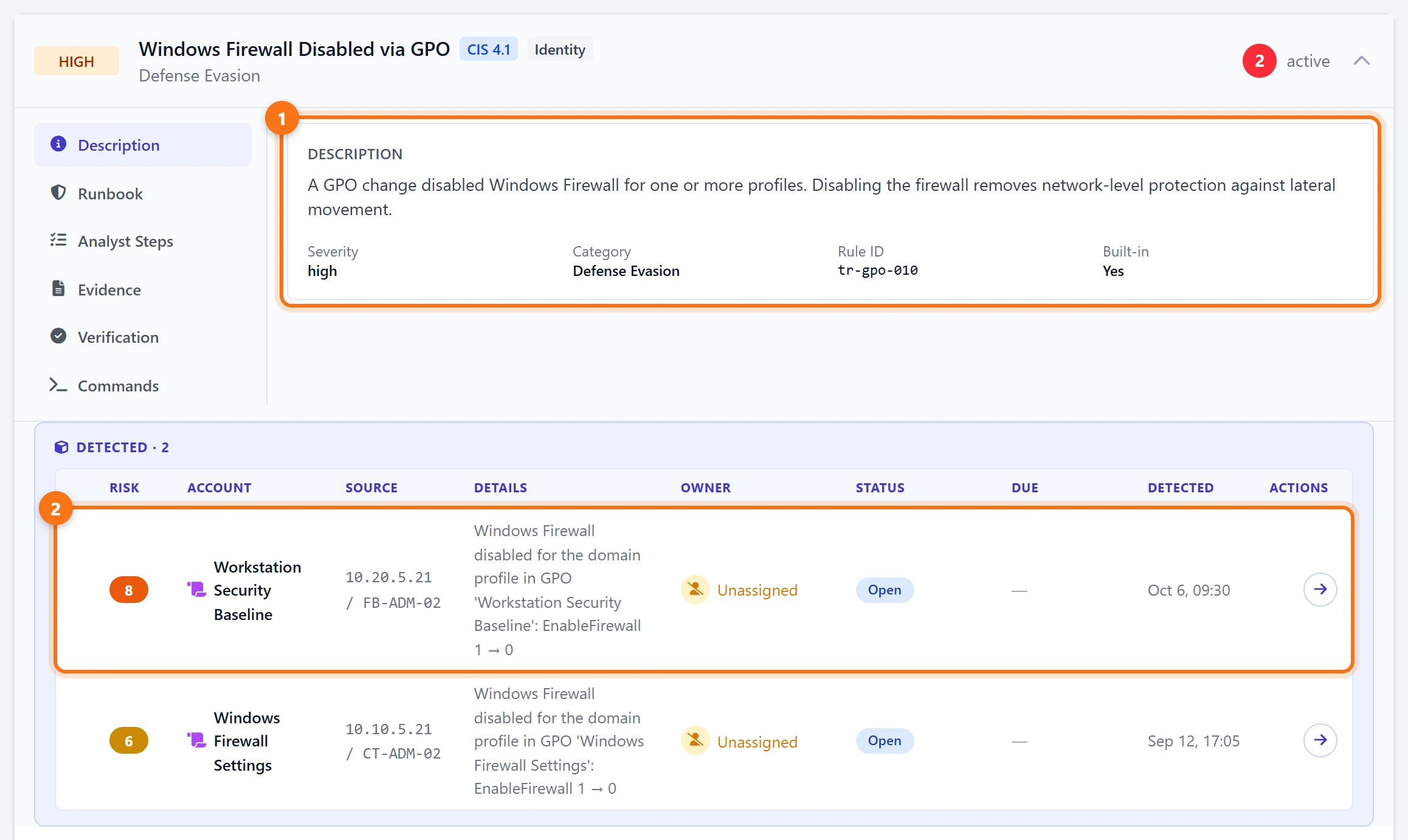Click Unassigned owner in Workstation Security Baseline row

coord(739,590)
